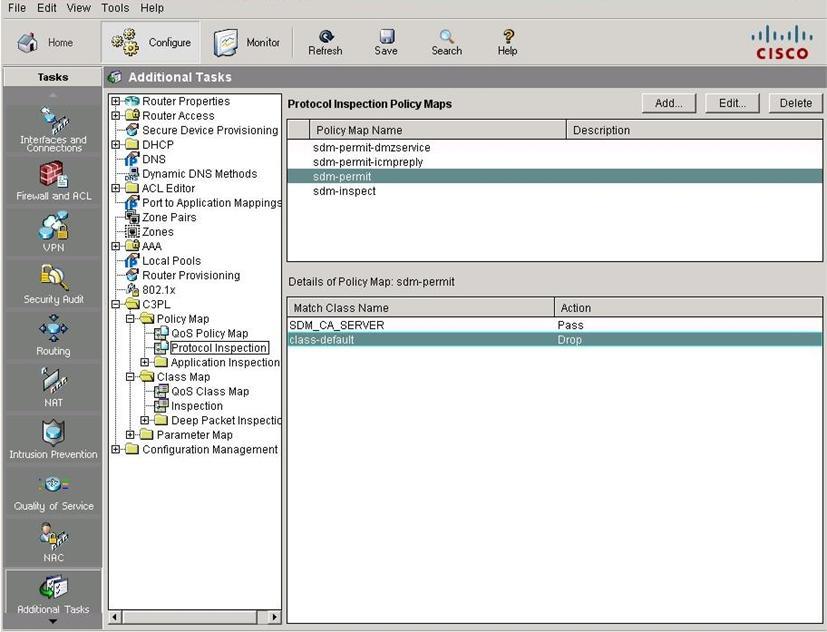Open Search with the magnifier icon
Screen dimensions: 827x632
click(x=447, y=36)
